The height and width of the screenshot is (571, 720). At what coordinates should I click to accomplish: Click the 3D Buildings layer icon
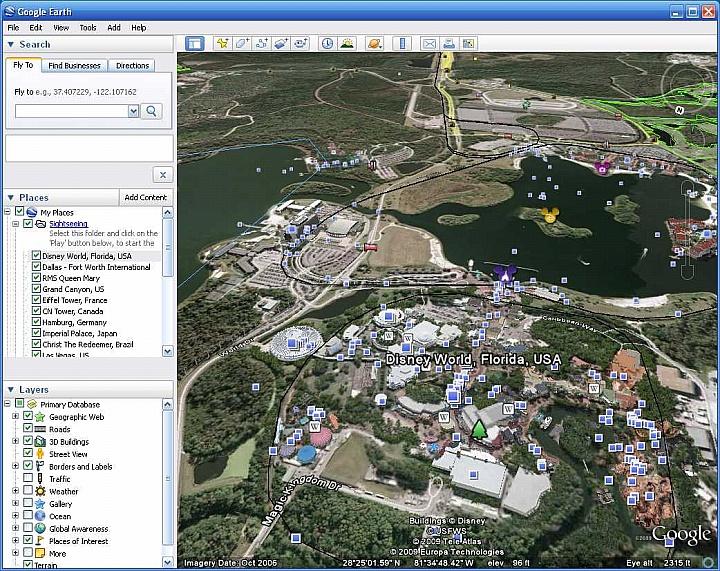pos(40,442)
